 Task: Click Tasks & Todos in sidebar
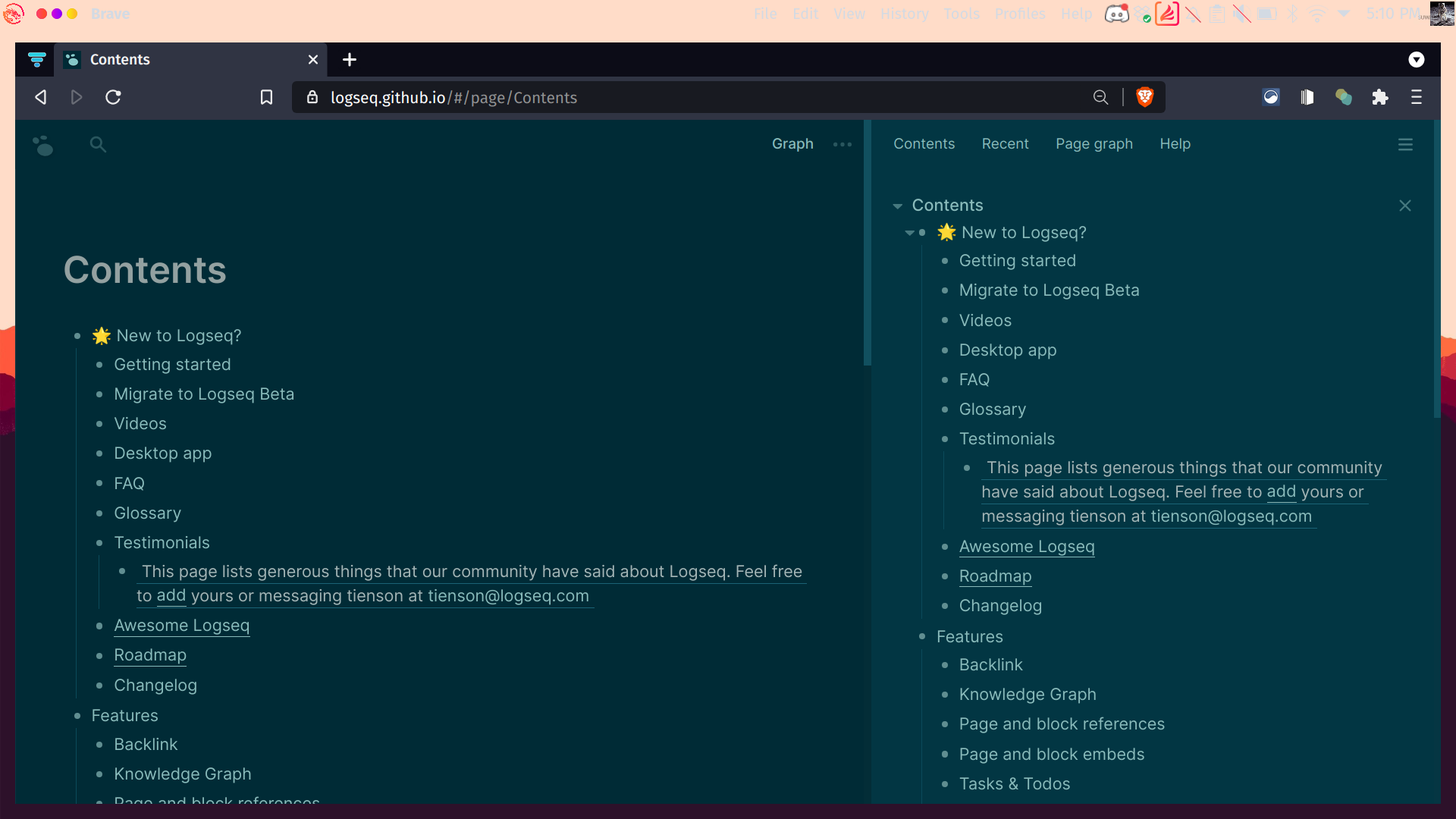pos(1015,784)
